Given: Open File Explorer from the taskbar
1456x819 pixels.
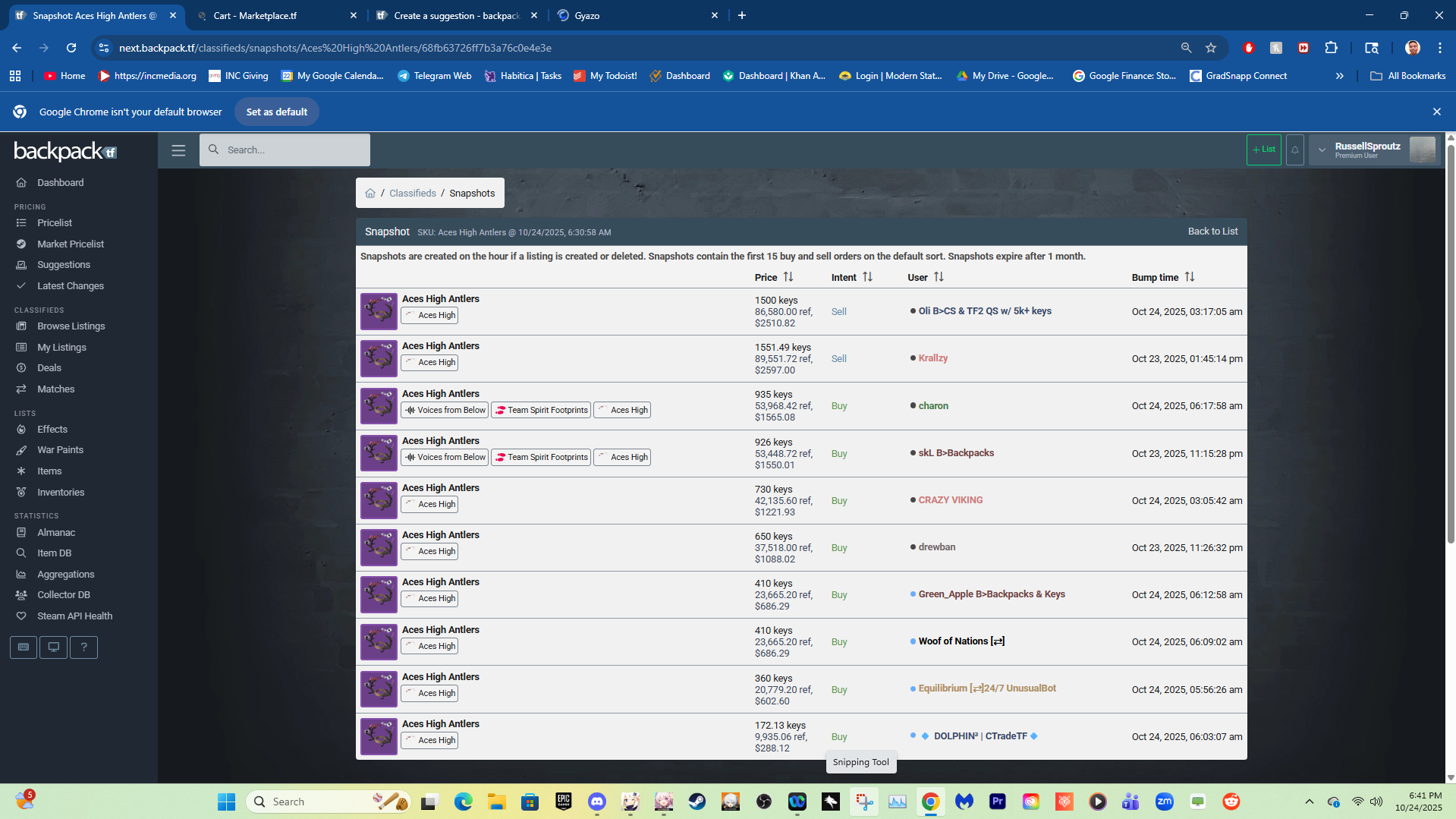Looking at the screenshot, I should point(497,802).
